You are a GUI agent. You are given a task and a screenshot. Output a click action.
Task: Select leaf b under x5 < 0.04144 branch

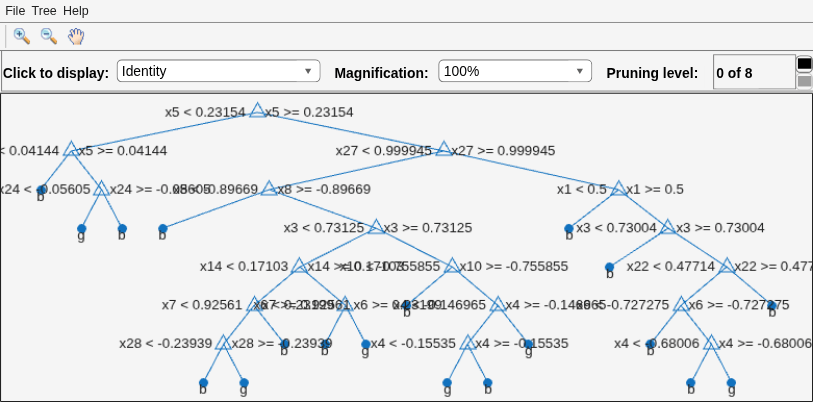click(x=41, y=190)
